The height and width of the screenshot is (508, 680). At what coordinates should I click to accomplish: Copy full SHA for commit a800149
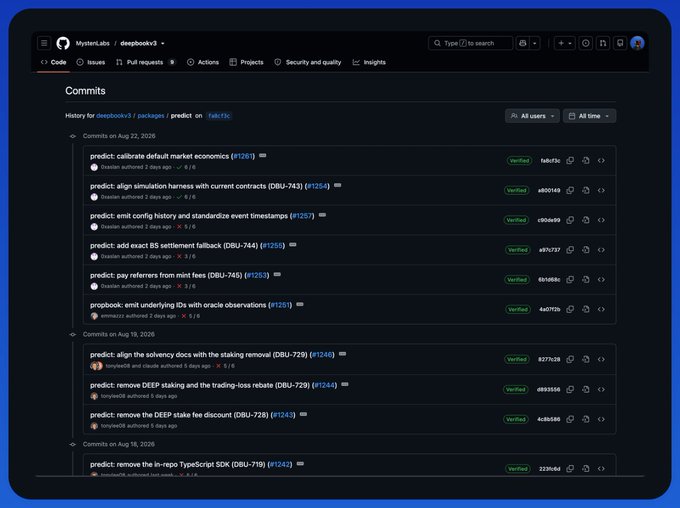pos(570,190)
